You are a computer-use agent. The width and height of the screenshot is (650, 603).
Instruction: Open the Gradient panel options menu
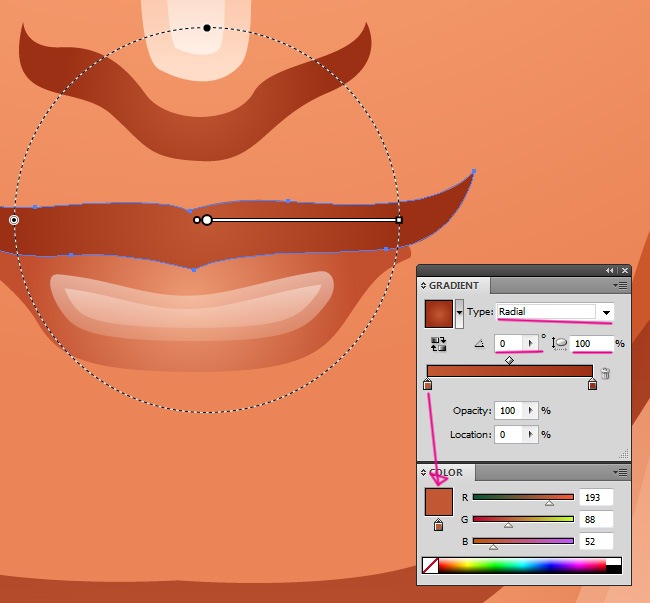[620, 286]
